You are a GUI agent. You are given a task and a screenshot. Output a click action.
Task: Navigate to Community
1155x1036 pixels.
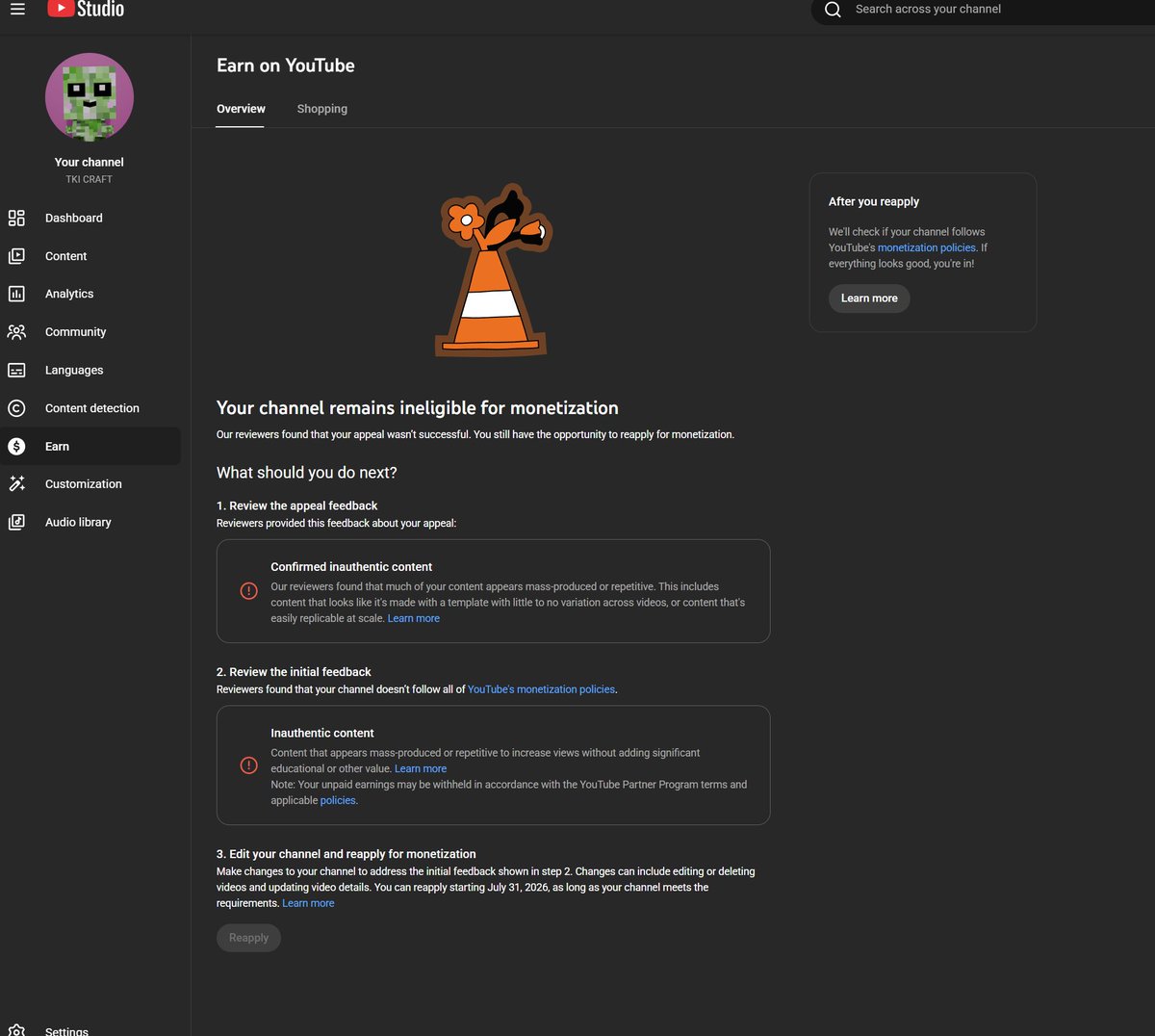tap(90, 332)
